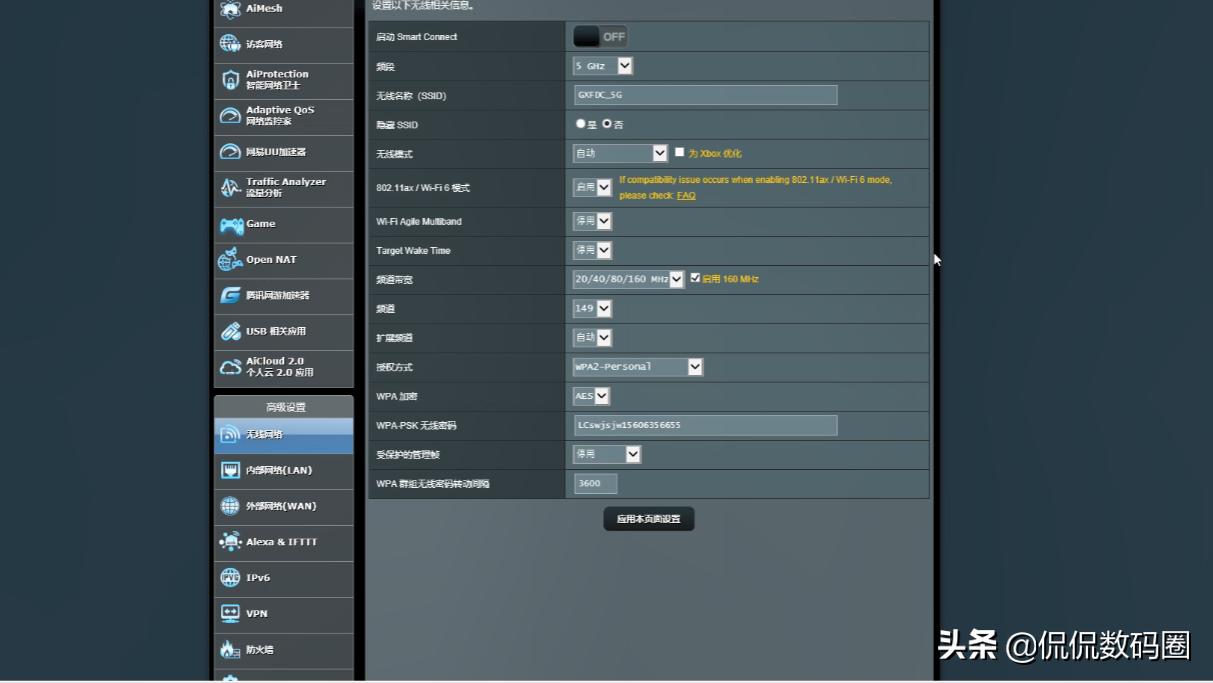Screen dimensions: 1213x683
Task: Open the FAQ link
Action: tap(686, 196)
